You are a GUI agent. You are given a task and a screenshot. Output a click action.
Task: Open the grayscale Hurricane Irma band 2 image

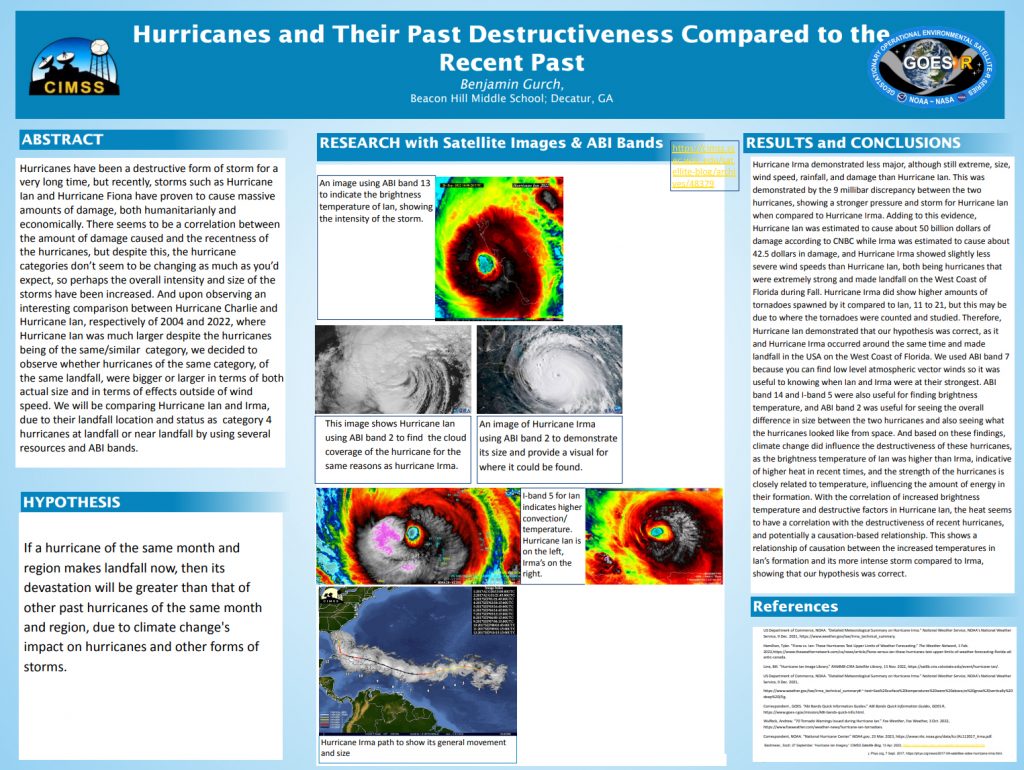click(549, 369)
